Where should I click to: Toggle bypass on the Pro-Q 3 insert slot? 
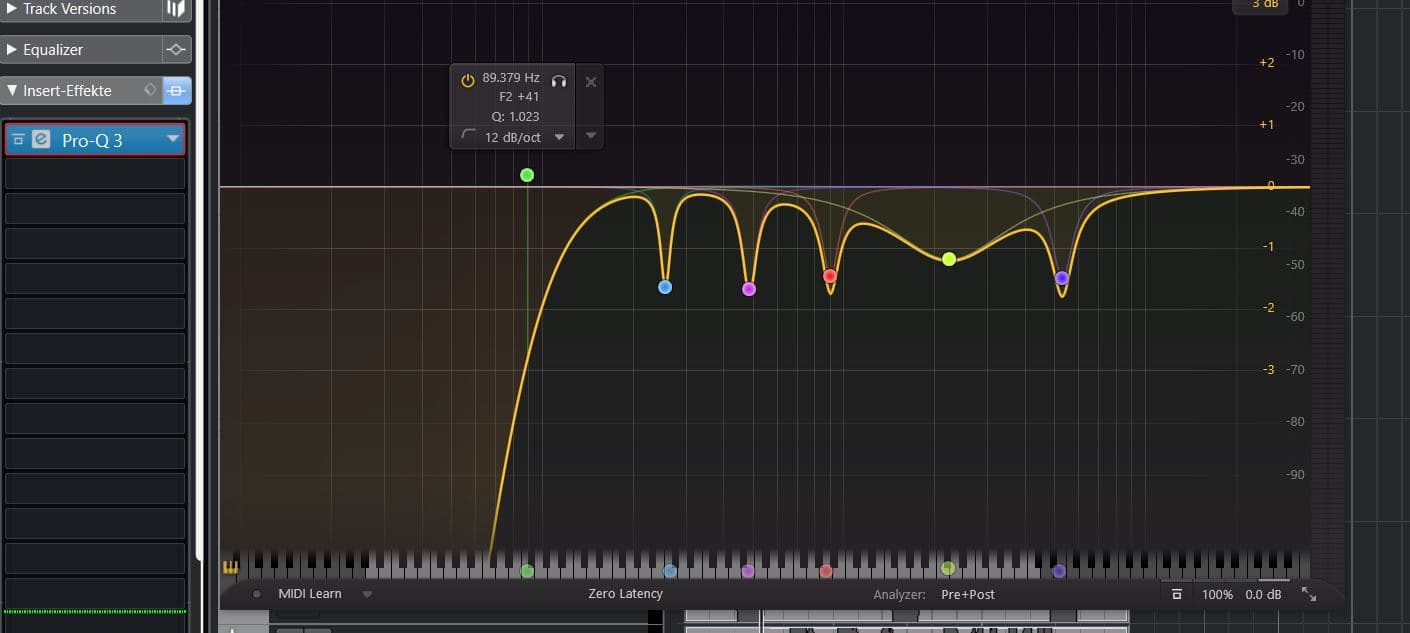tap(18, 140)
